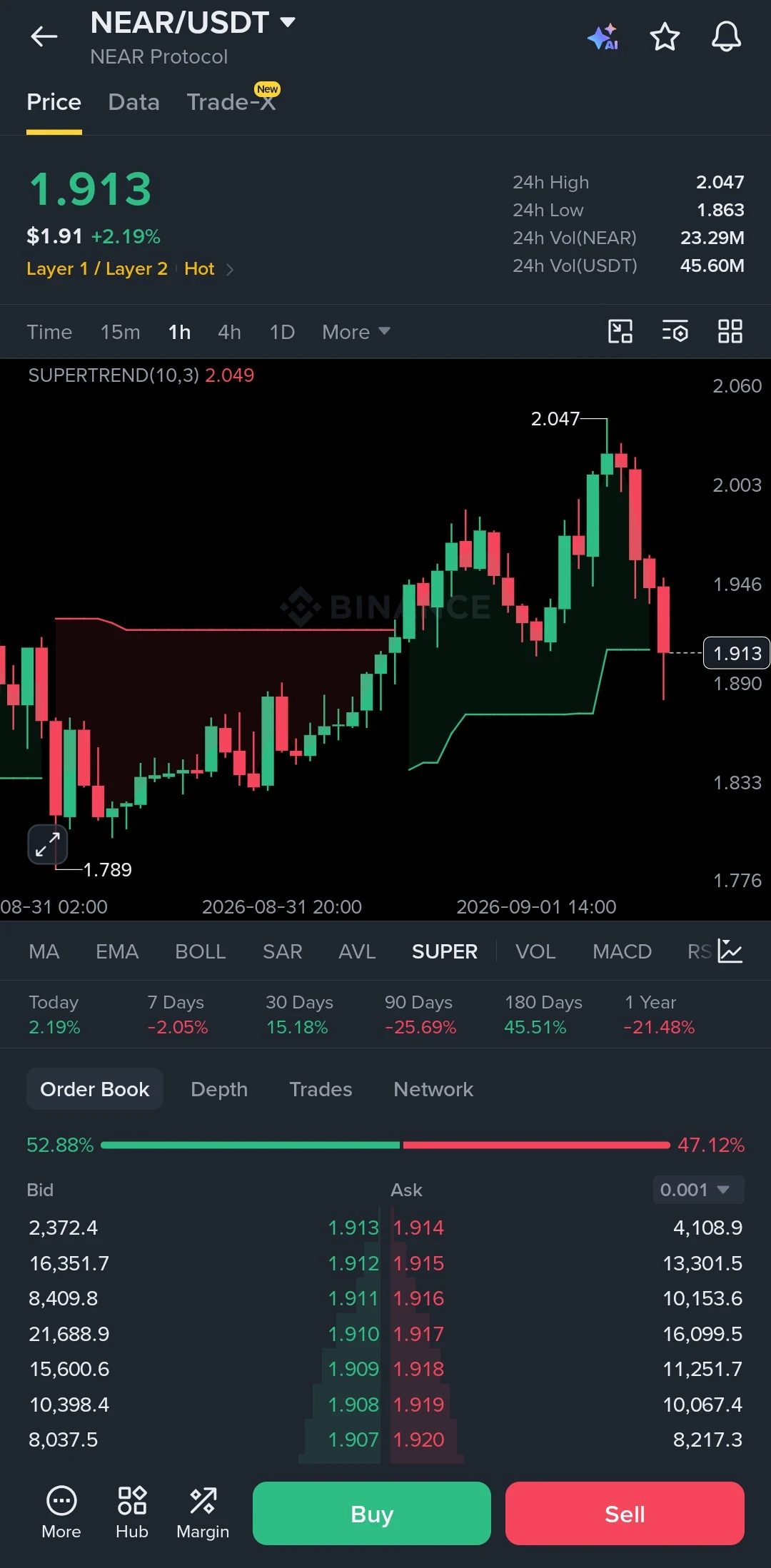Expand the More timeframes dropdown
The height and width of the screenshot is (1568, 771).
[x=356, y=332]
